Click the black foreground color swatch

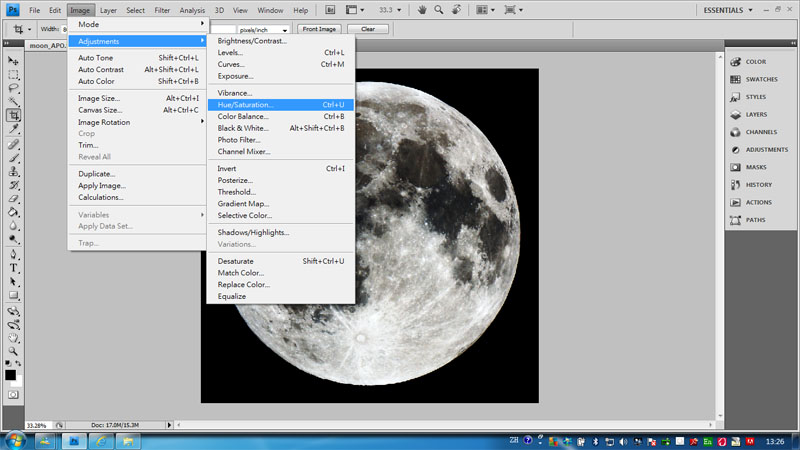[10, 375]
